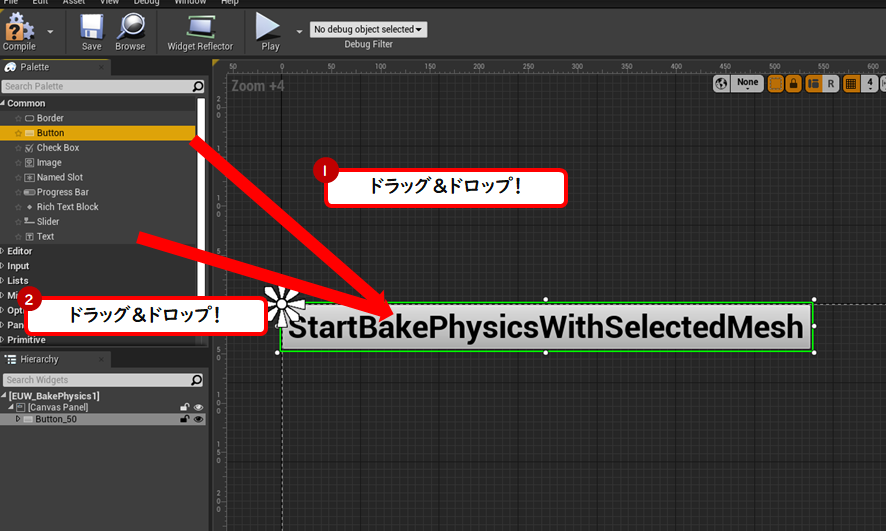The image size is (886, 531).
Task: Select Button_50 in the hierarchy
Action: [x=56, y=419]
